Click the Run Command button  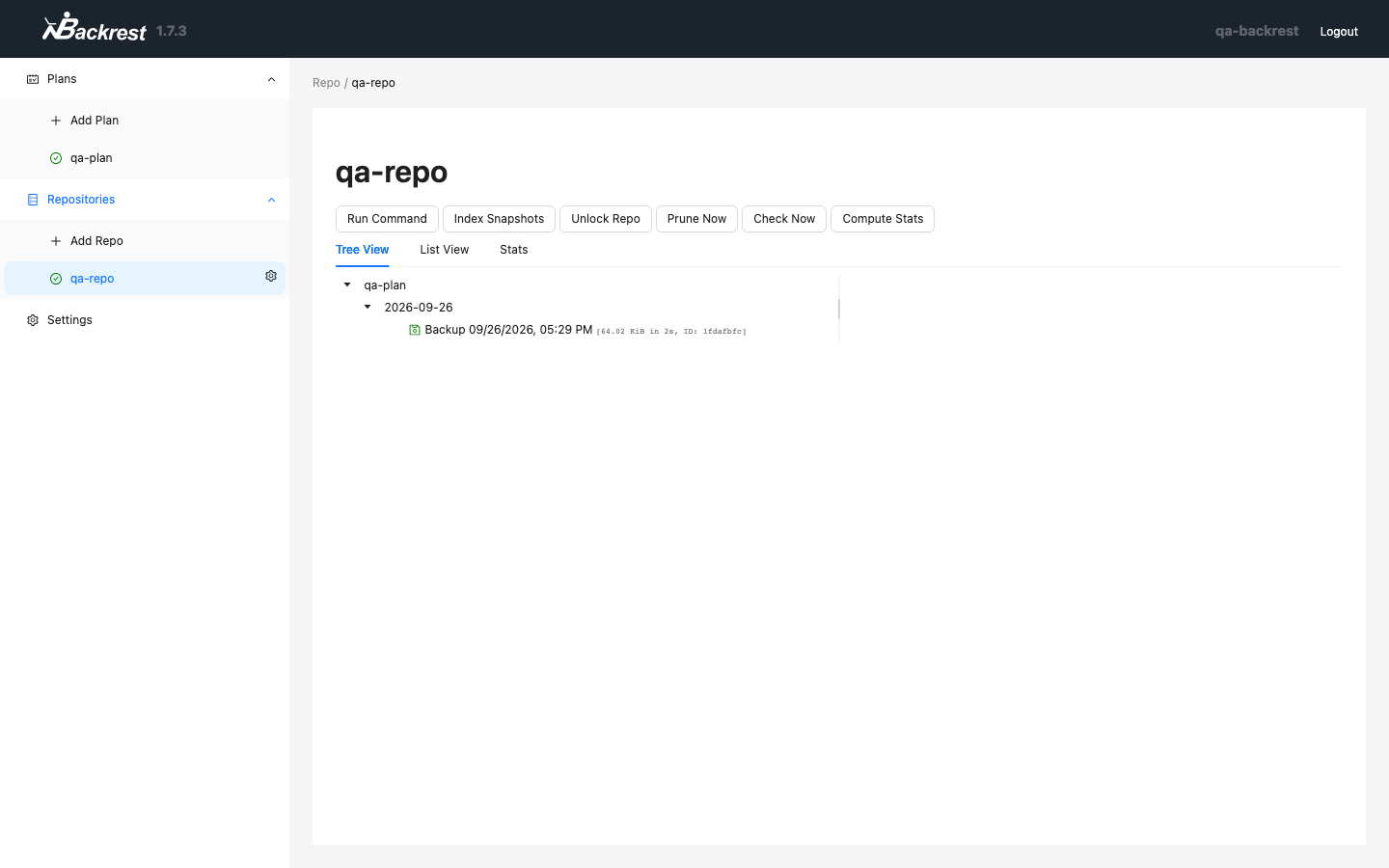[387, 219]
